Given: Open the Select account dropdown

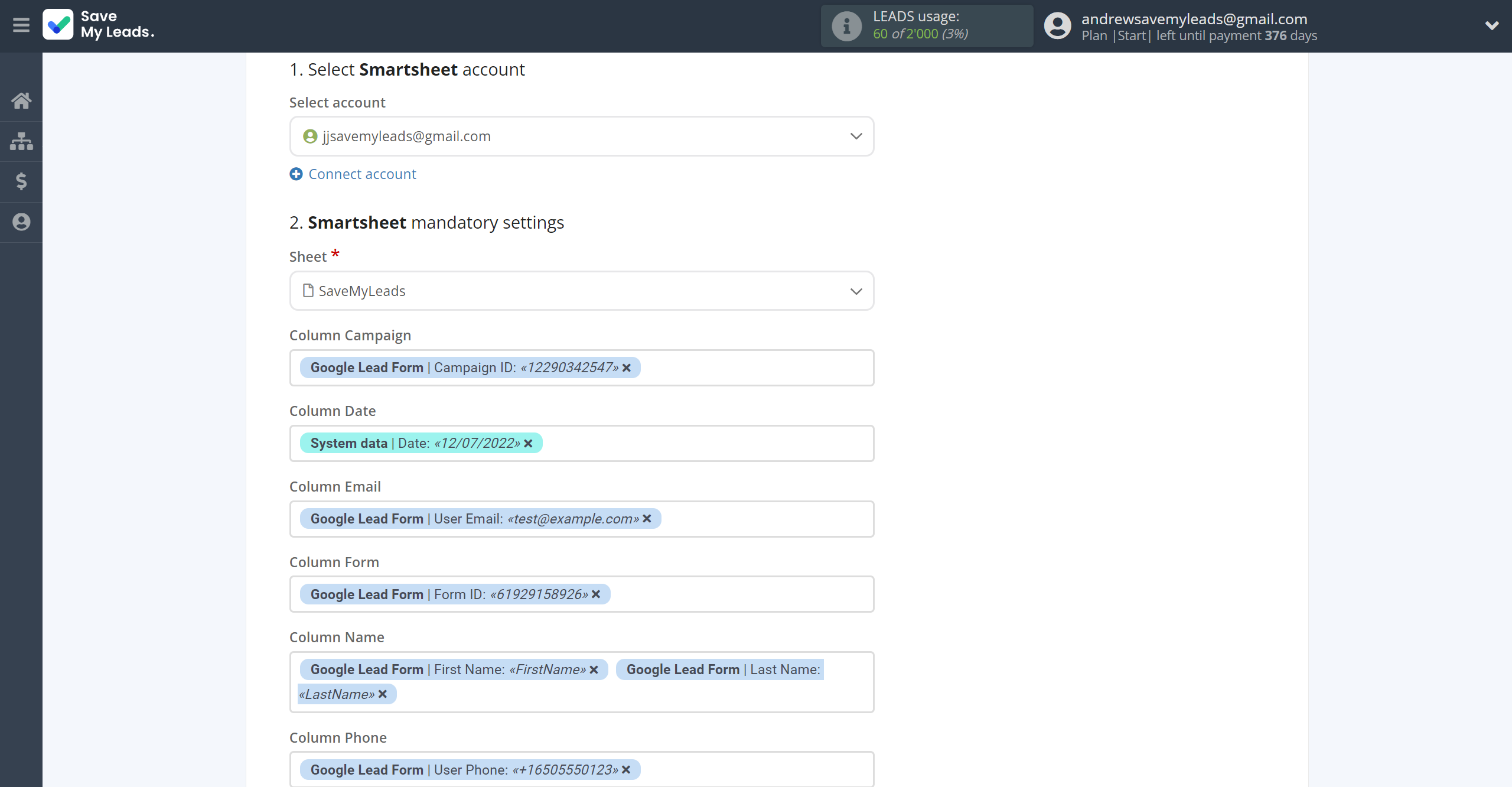Looking at the screenshot, I should point(582,136).
